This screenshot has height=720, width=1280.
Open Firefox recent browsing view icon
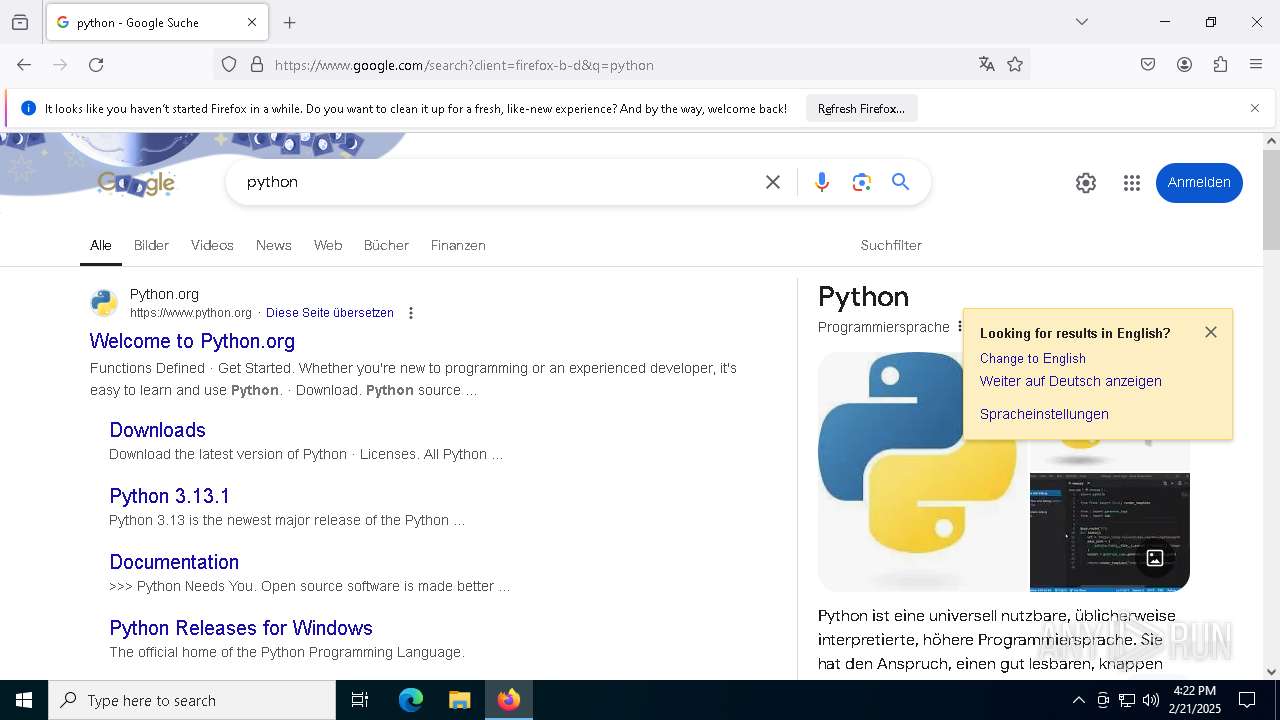20,22
